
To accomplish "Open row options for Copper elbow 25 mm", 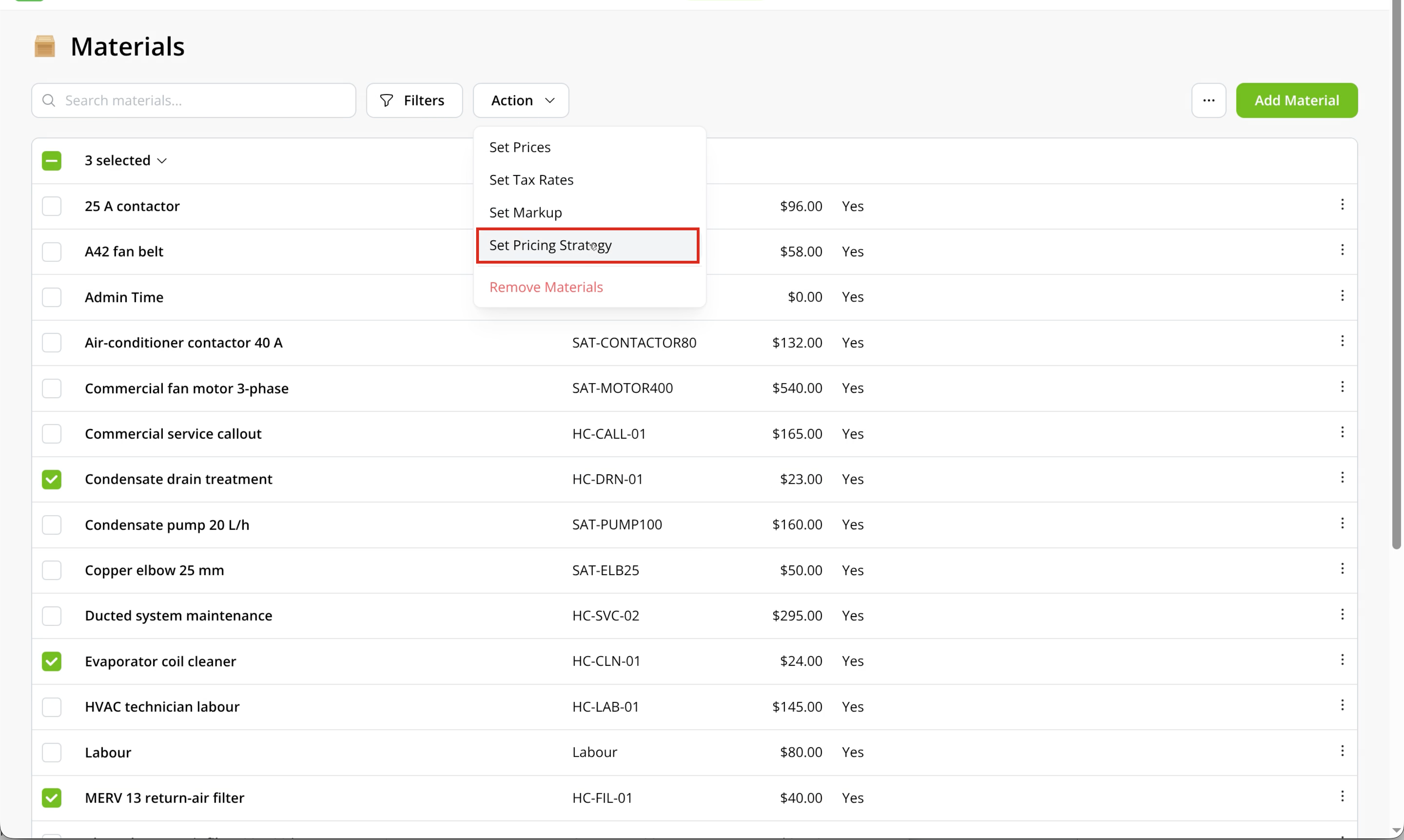I will click(x=1342, y=569).
